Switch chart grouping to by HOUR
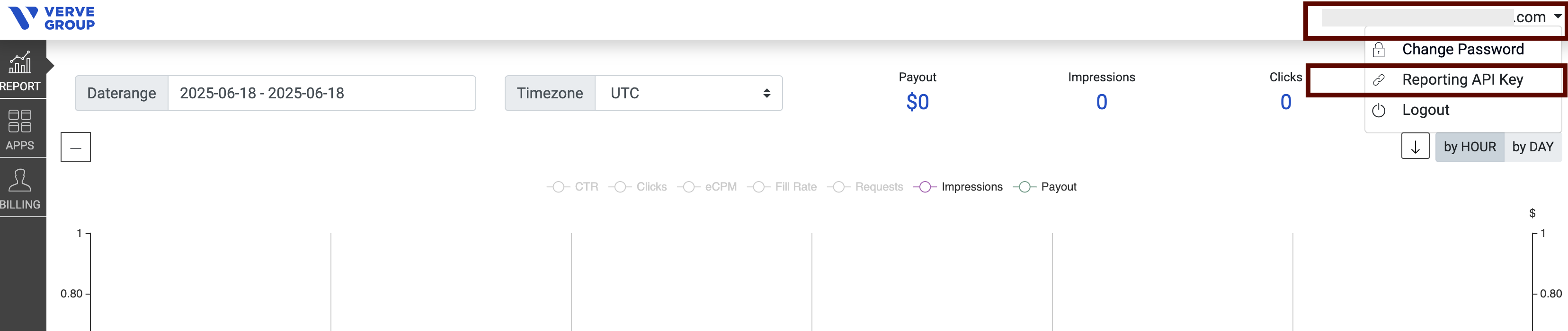The width and height of the screenshot is (1568, 331). (x=1470, y=147)
